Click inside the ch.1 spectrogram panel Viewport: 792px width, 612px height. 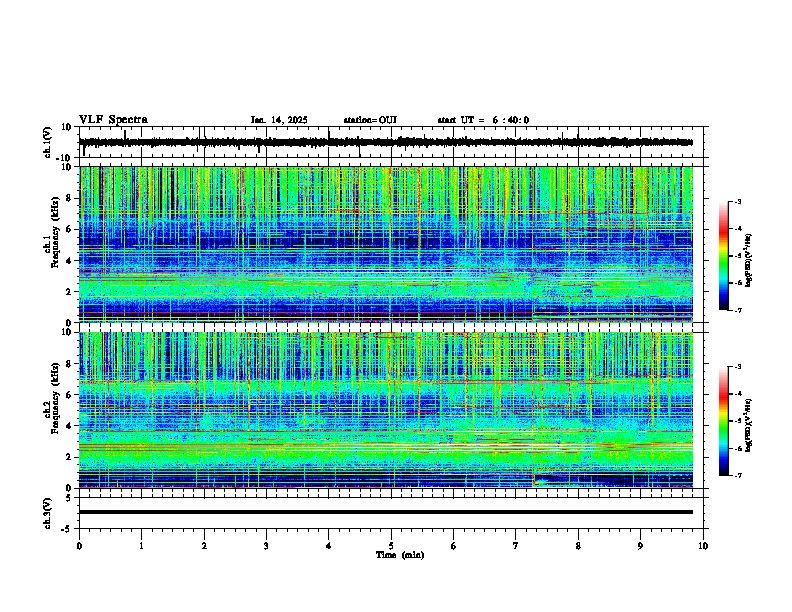click(386, 244)
